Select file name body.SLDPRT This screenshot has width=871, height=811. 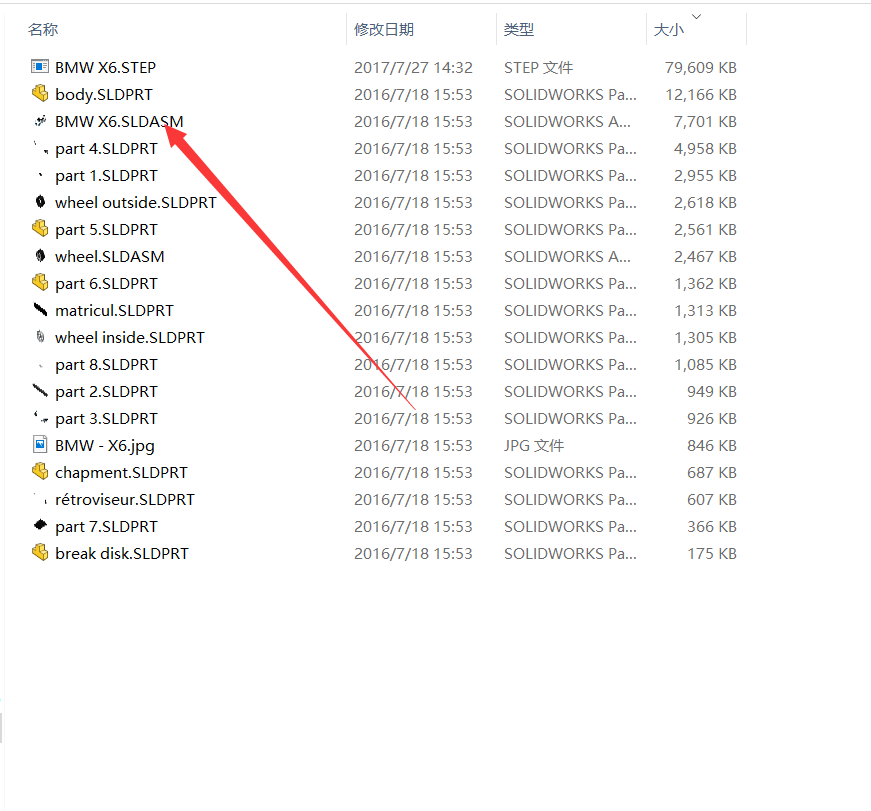click(104, 95)
